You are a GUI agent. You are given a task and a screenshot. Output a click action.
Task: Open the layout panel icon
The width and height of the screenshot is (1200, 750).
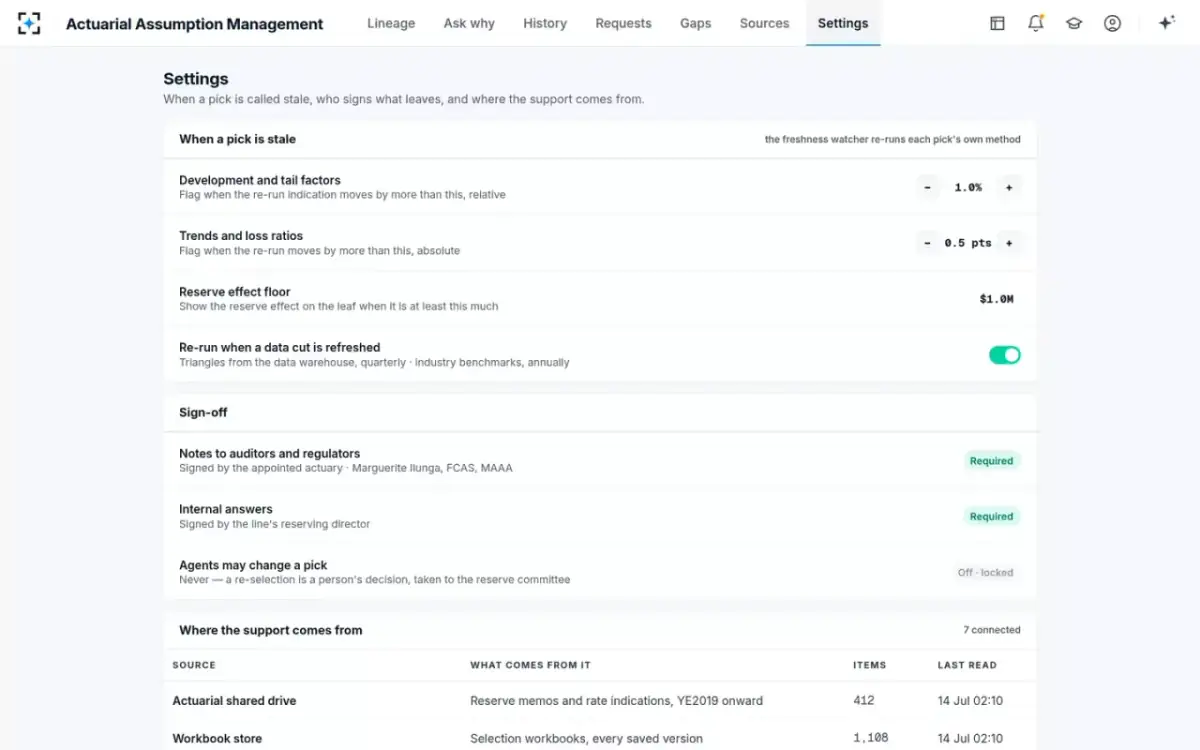[997, 23]
